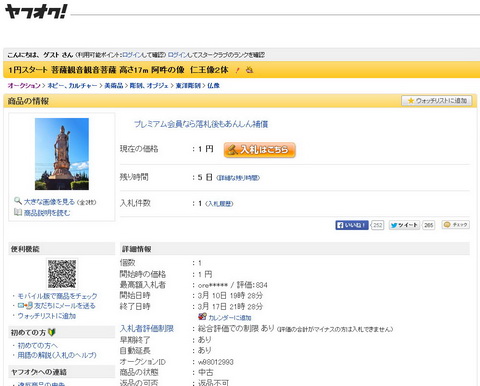Image resolution: width=480 pixels, height=386 pixels.
Task: Click the 入札はこちら bid button
Action: [x=260, y=150]
